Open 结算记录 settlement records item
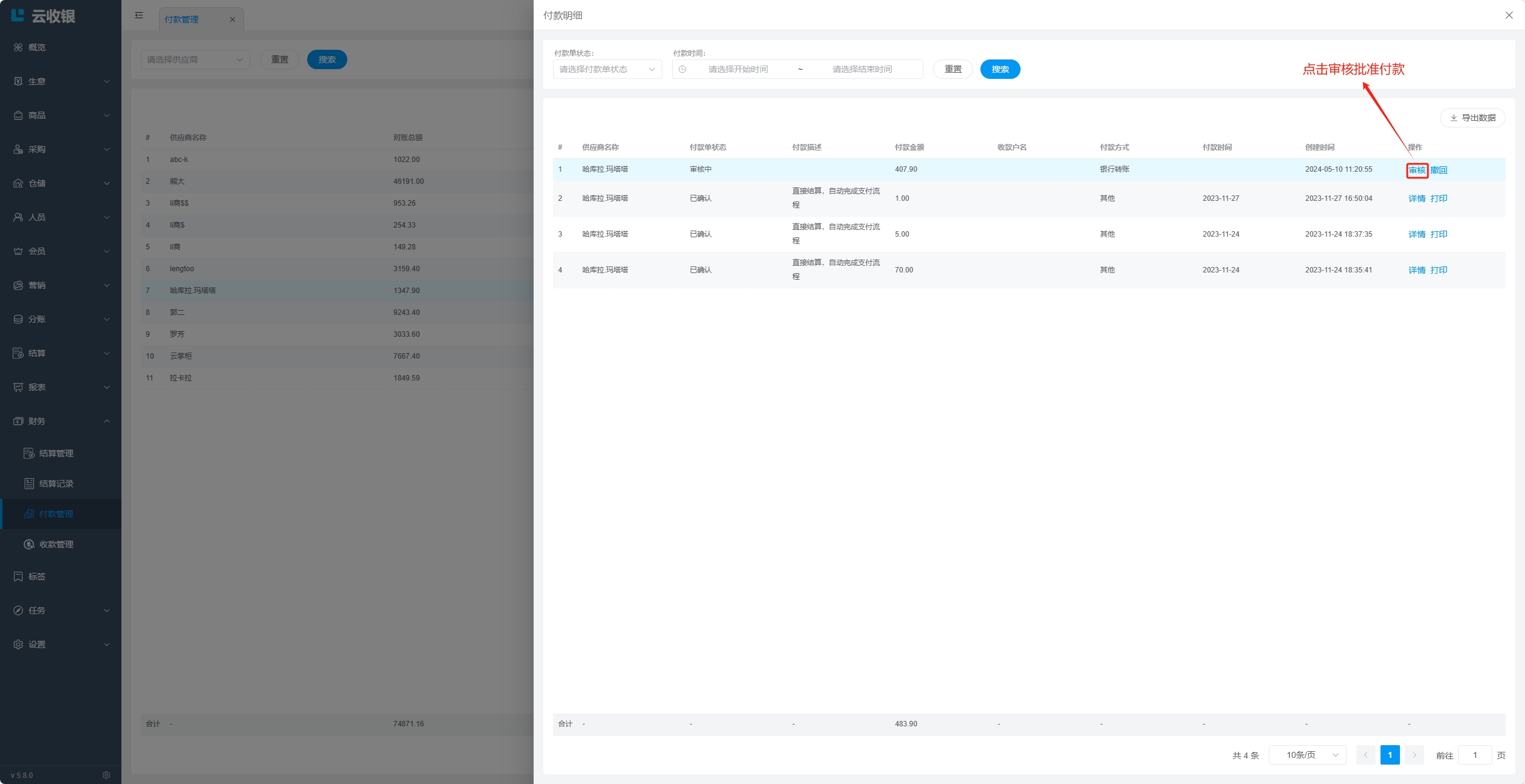The height and width of the screenshot is (784, 1525). click(56, 484)
